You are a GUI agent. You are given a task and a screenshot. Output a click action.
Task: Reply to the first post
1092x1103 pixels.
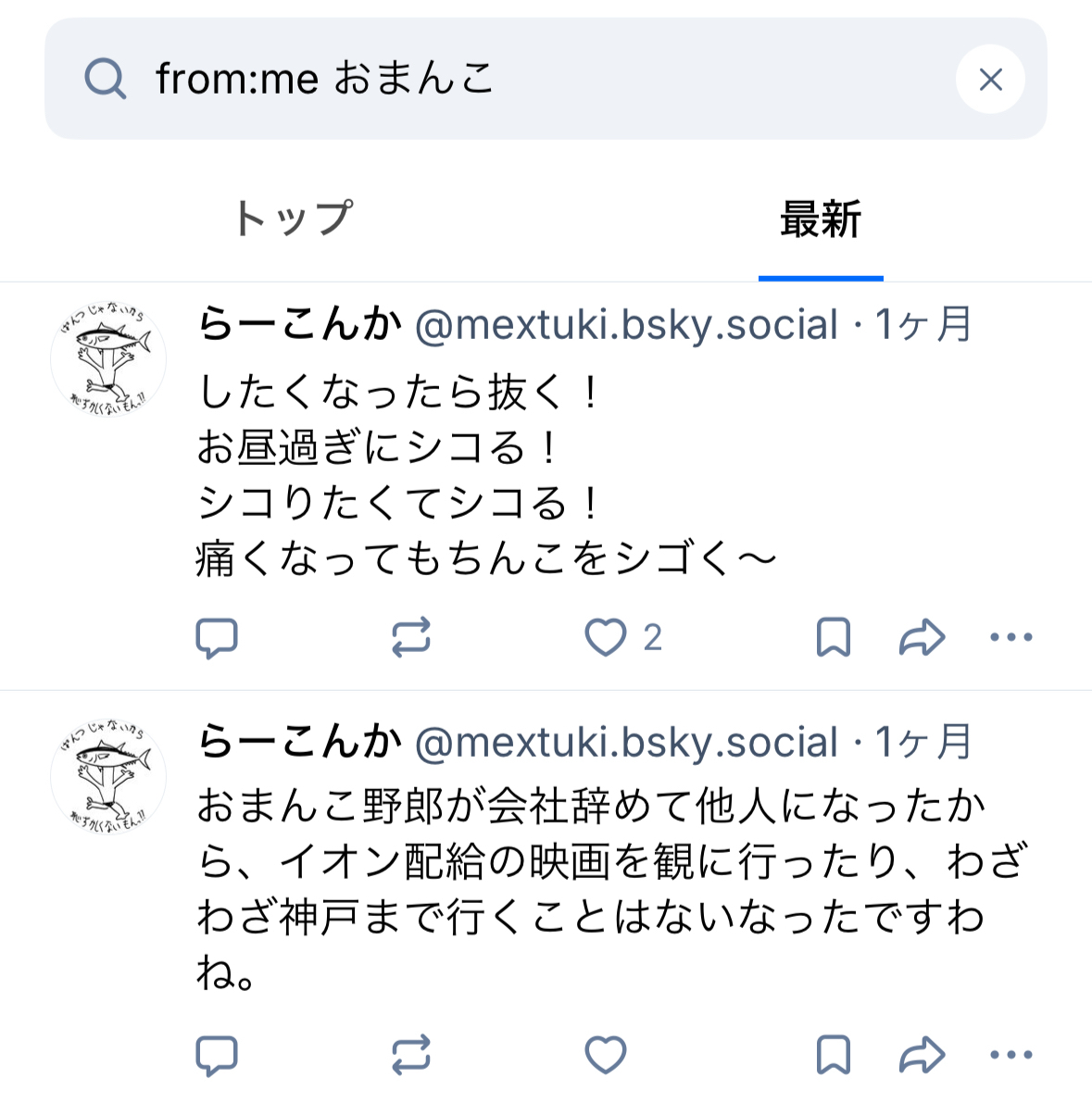(218, 637)
